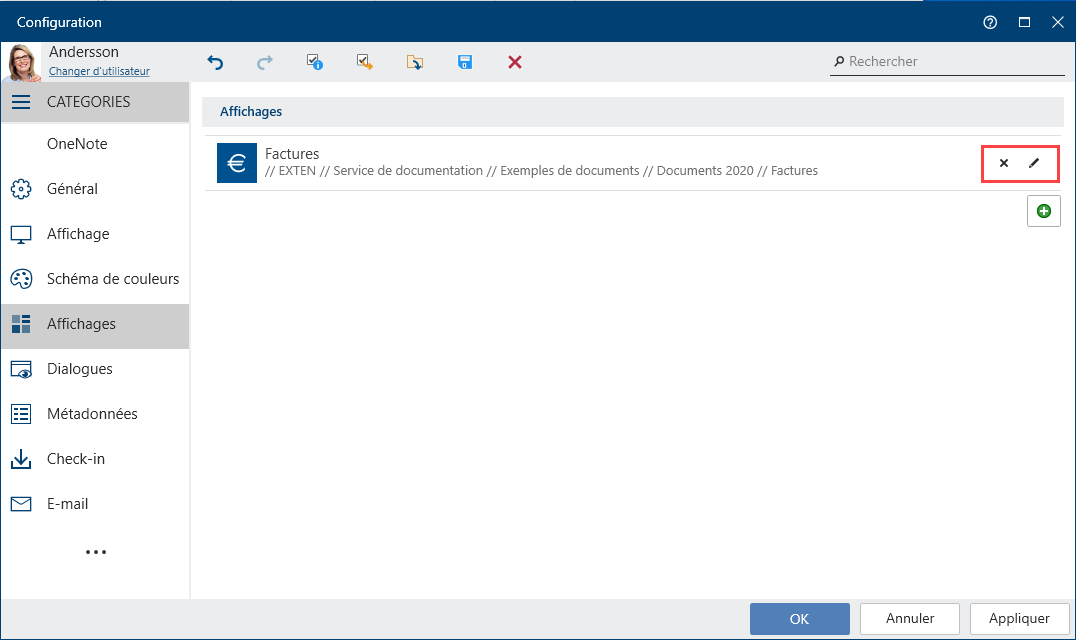1076x640 pixels.
Task: Click the undo arrow in the toolbar
Action: (x=215, y=62)
